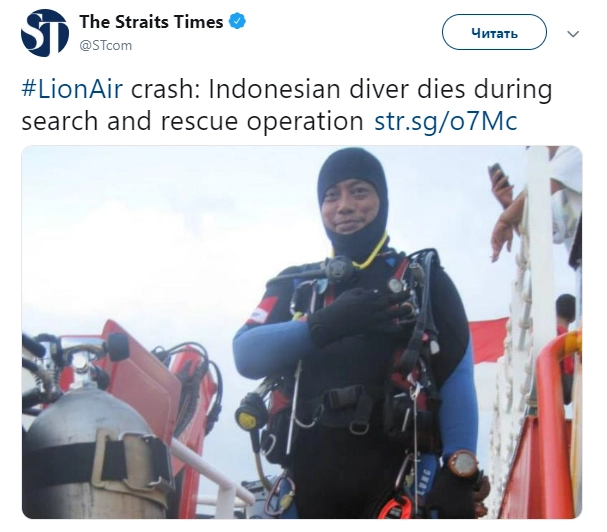Click the @STcom handle
Screen dimensions: 607x532
pos(106,45)
